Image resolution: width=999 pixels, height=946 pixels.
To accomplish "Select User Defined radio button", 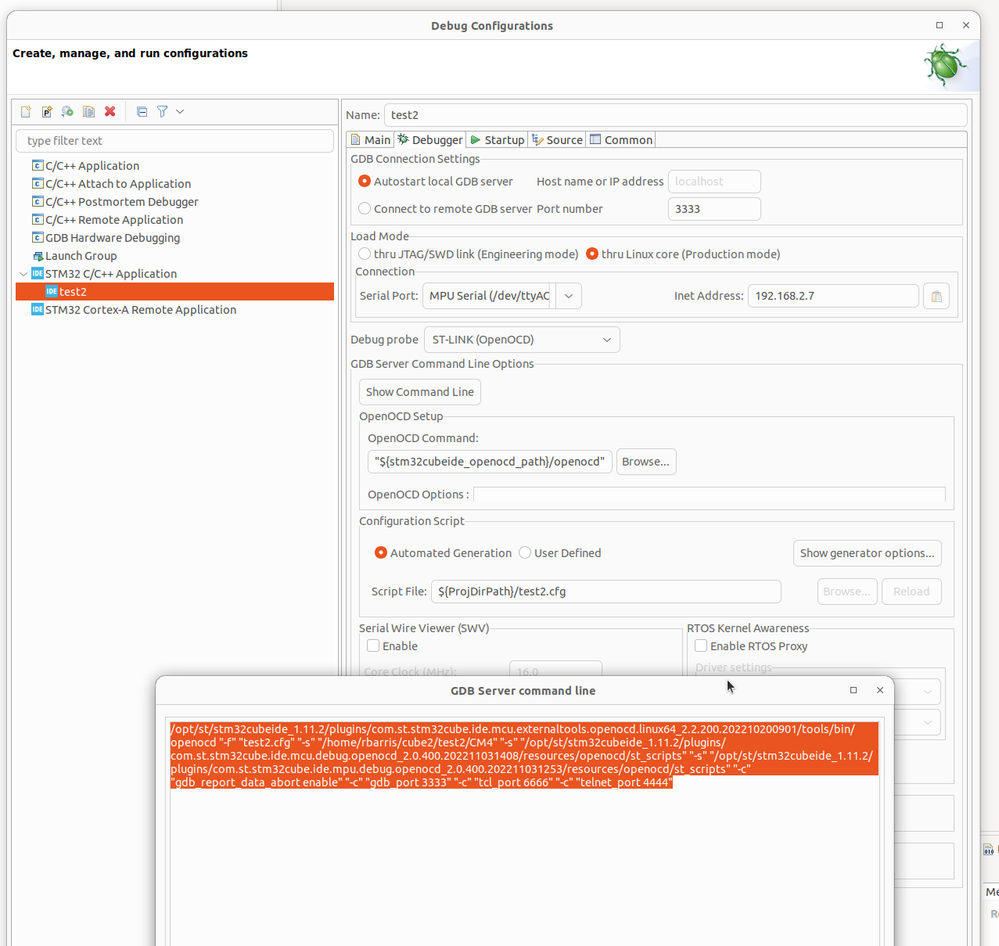I will (524, 553).
